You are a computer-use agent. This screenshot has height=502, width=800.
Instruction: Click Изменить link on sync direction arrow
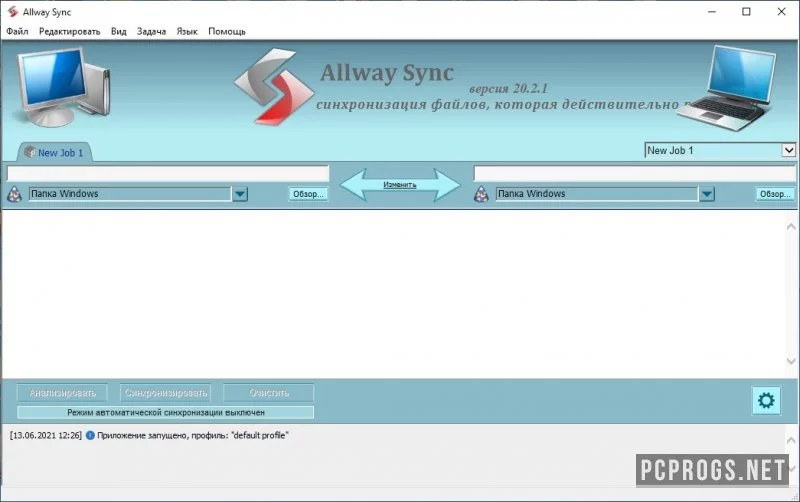(x=400, y=185)
